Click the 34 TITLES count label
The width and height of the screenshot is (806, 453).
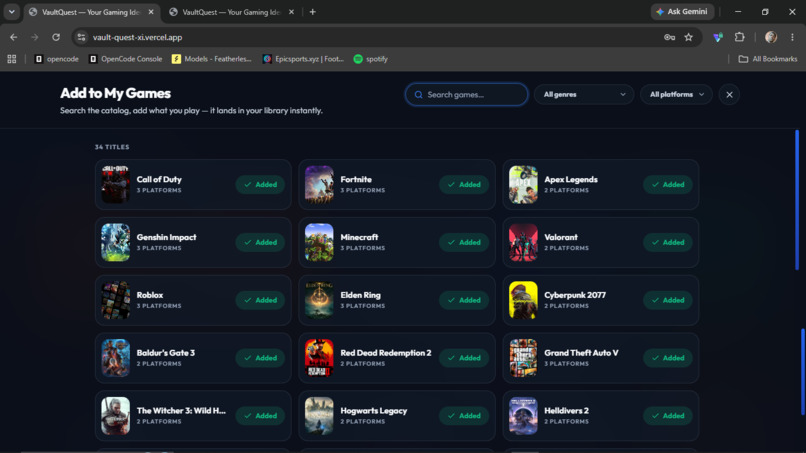[112, 147]
